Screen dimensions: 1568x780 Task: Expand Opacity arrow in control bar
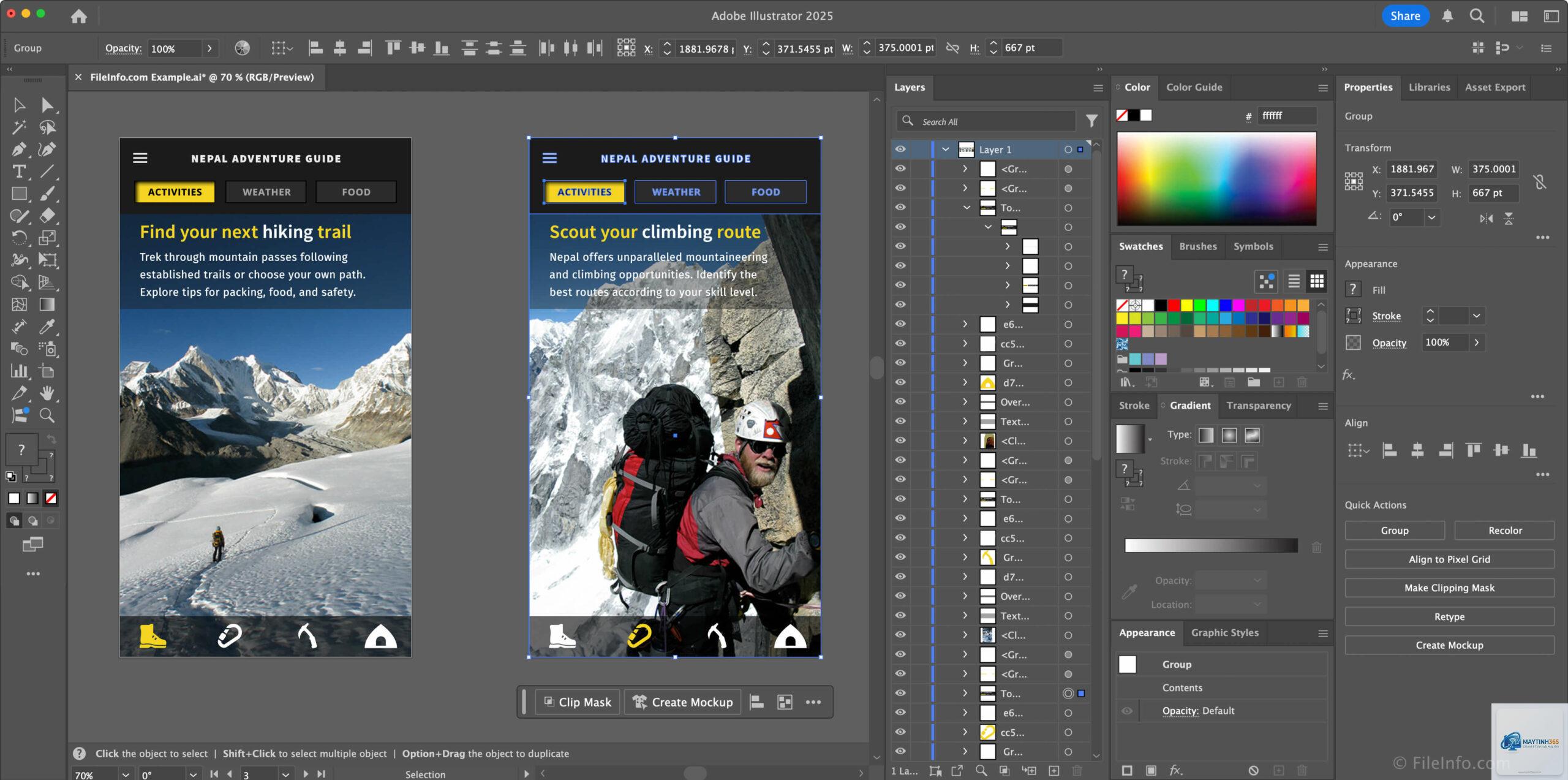209,48
